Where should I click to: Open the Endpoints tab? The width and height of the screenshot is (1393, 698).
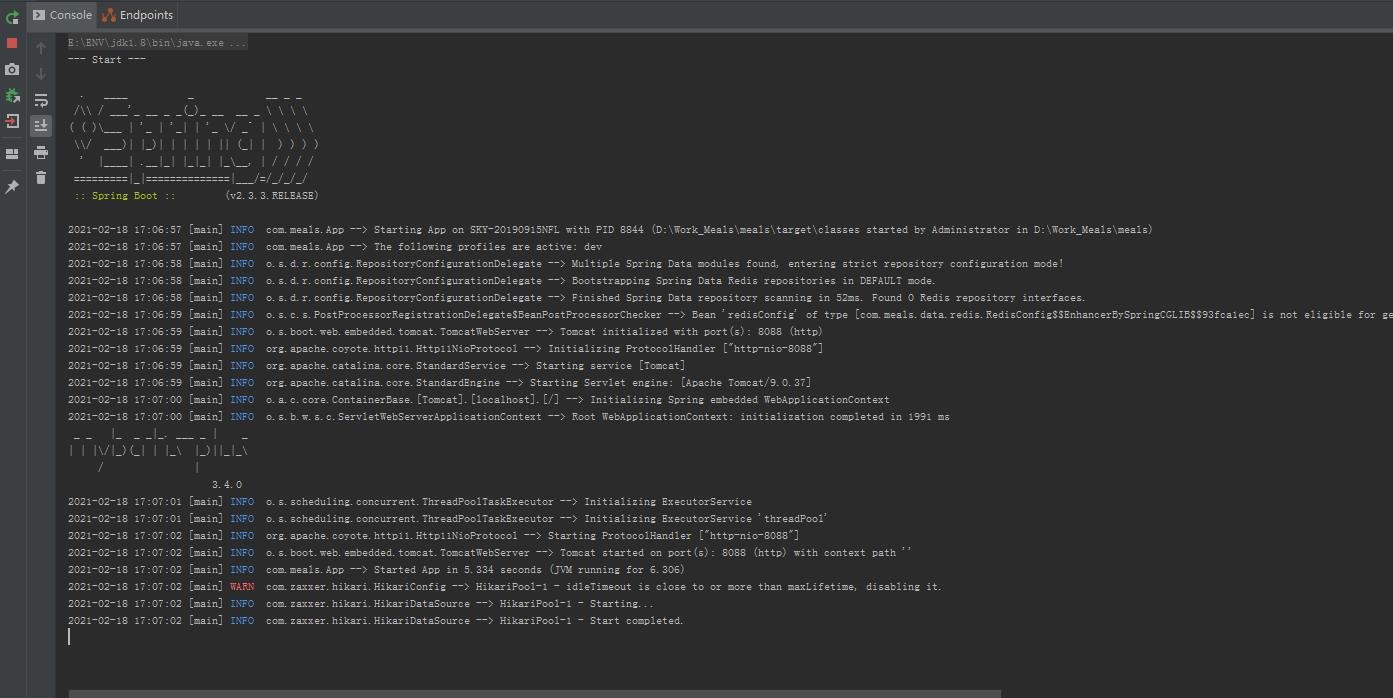(x=138, y=15)
